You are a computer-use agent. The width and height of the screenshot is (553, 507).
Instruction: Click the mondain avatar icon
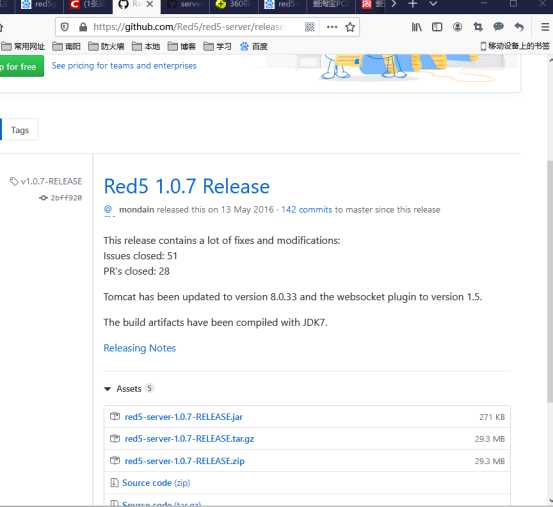pyautogui.click(x=108, y=209)
